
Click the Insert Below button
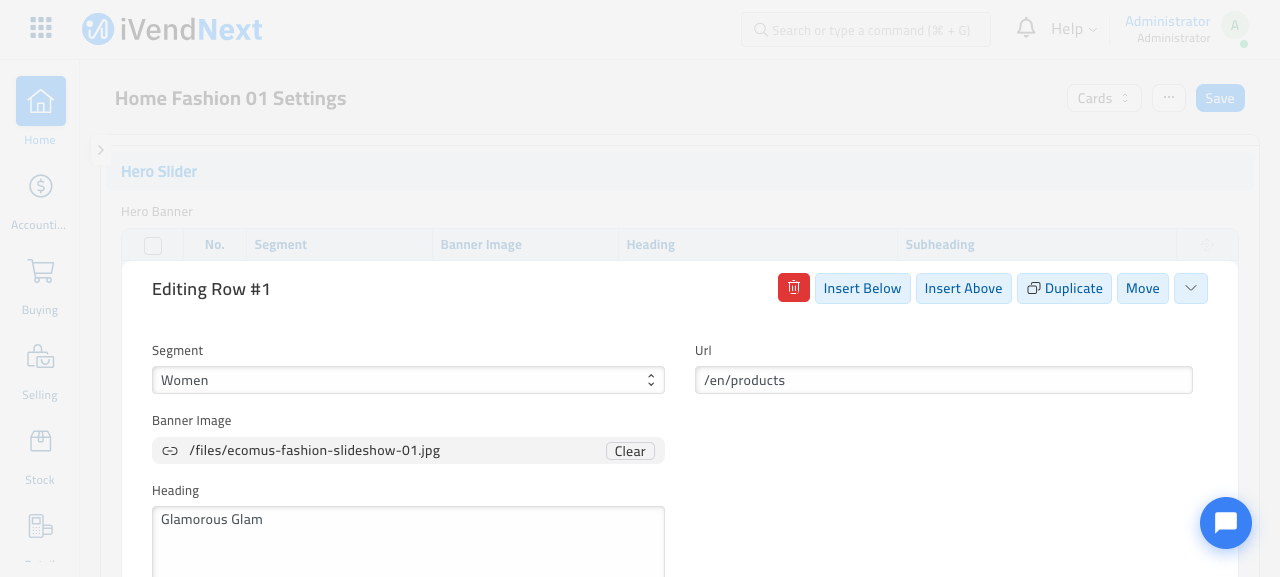click(863, 288)
